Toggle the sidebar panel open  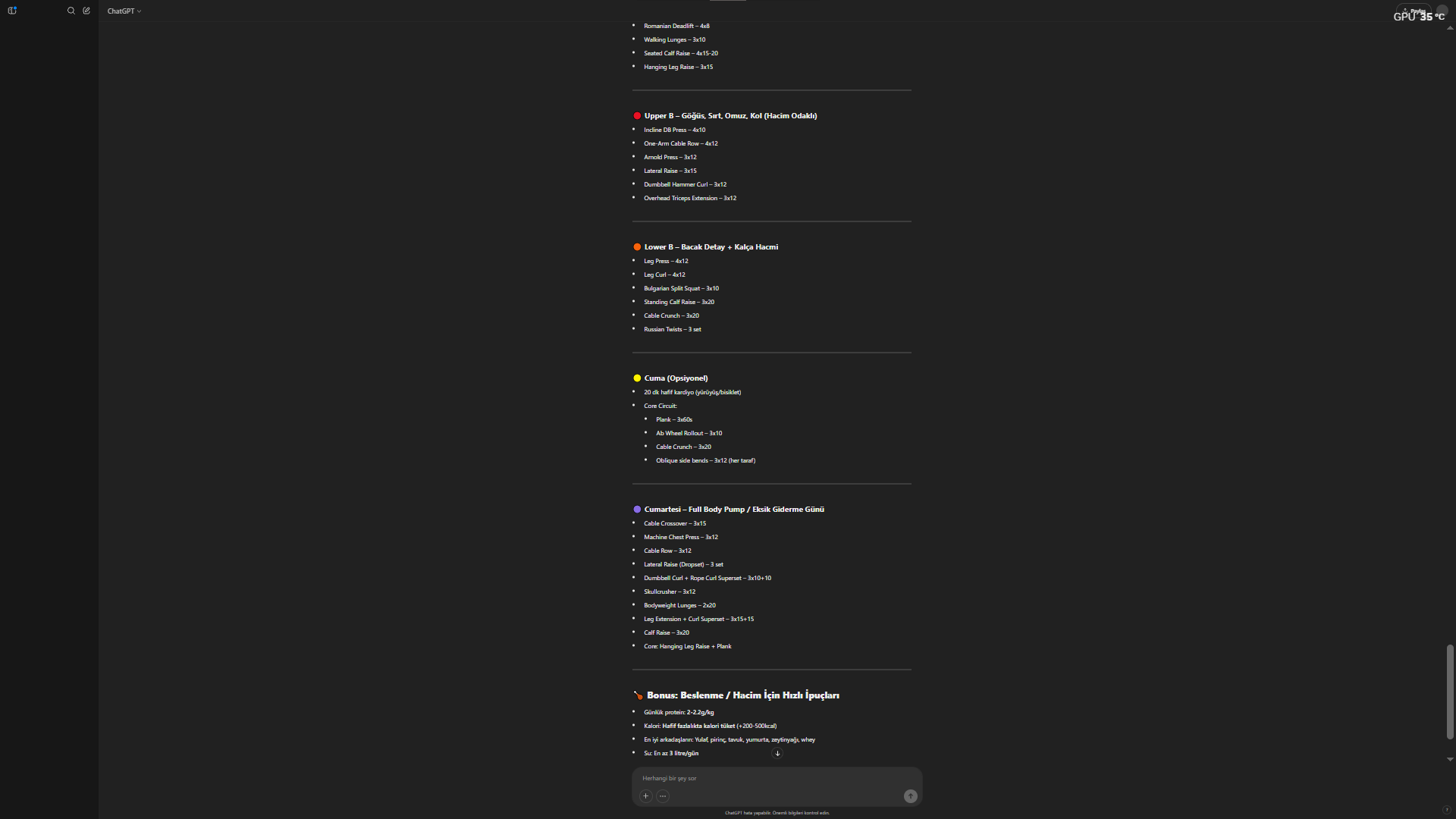(x=12, y=11)
